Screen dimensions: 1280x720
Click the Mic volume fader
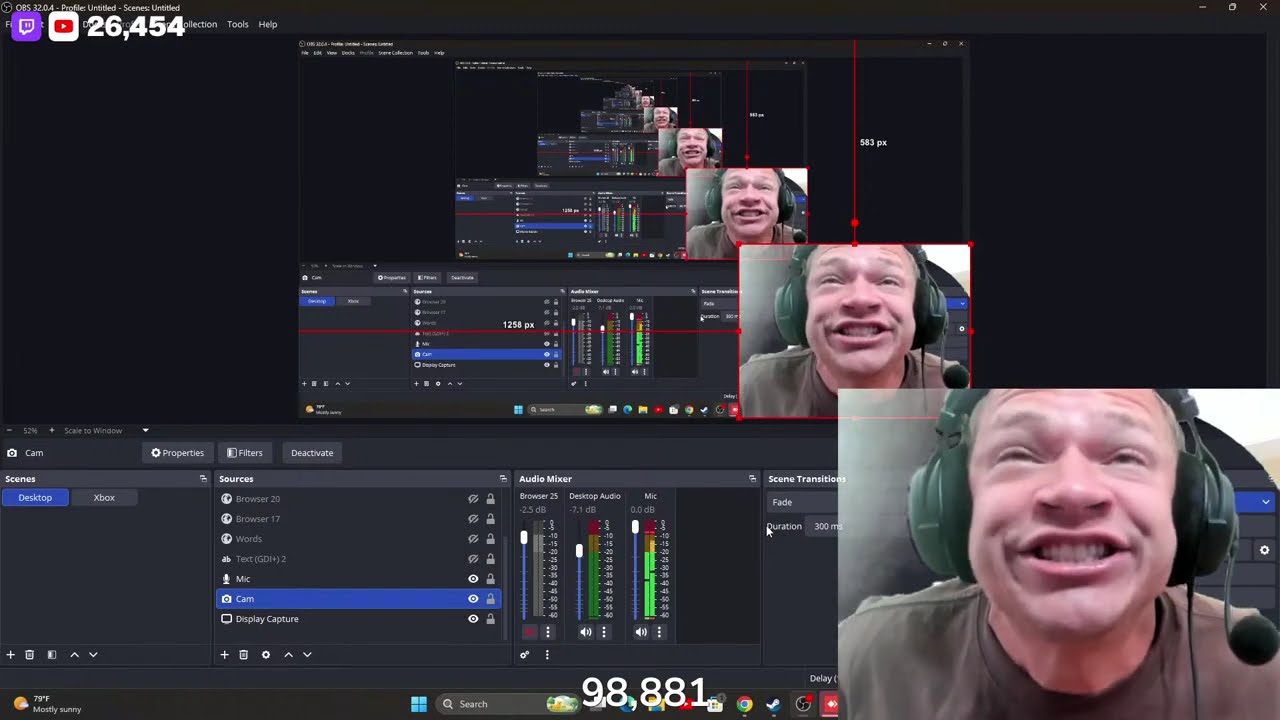pos(636,528)
